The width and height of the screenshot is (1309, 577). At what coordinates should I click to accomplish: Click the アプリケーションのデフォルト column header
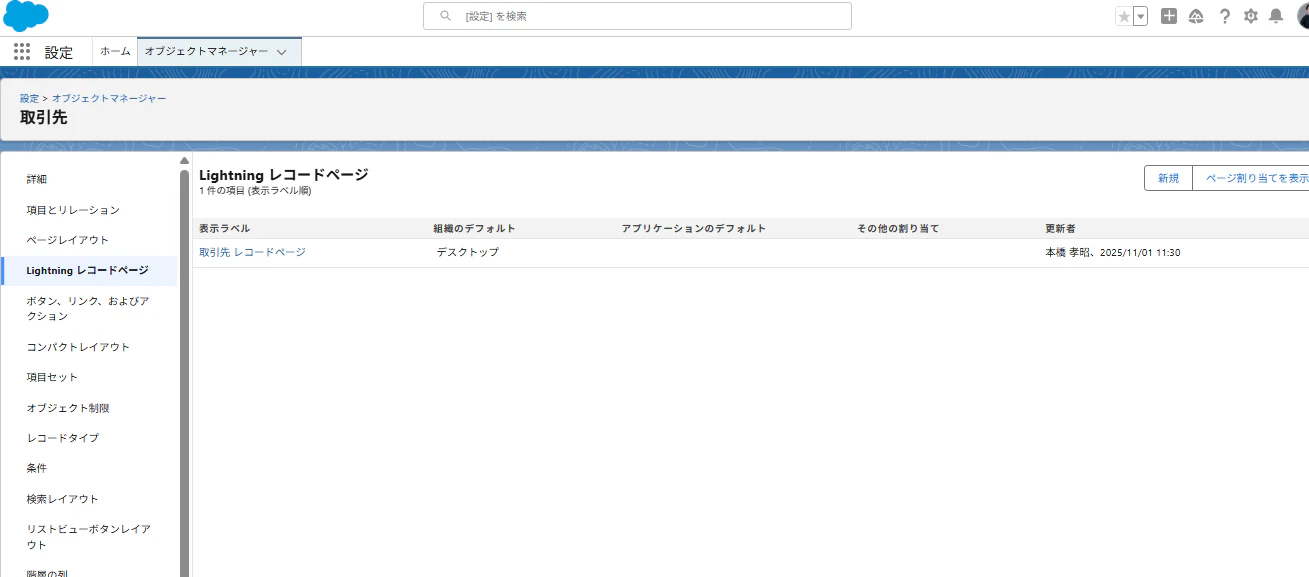694,229
